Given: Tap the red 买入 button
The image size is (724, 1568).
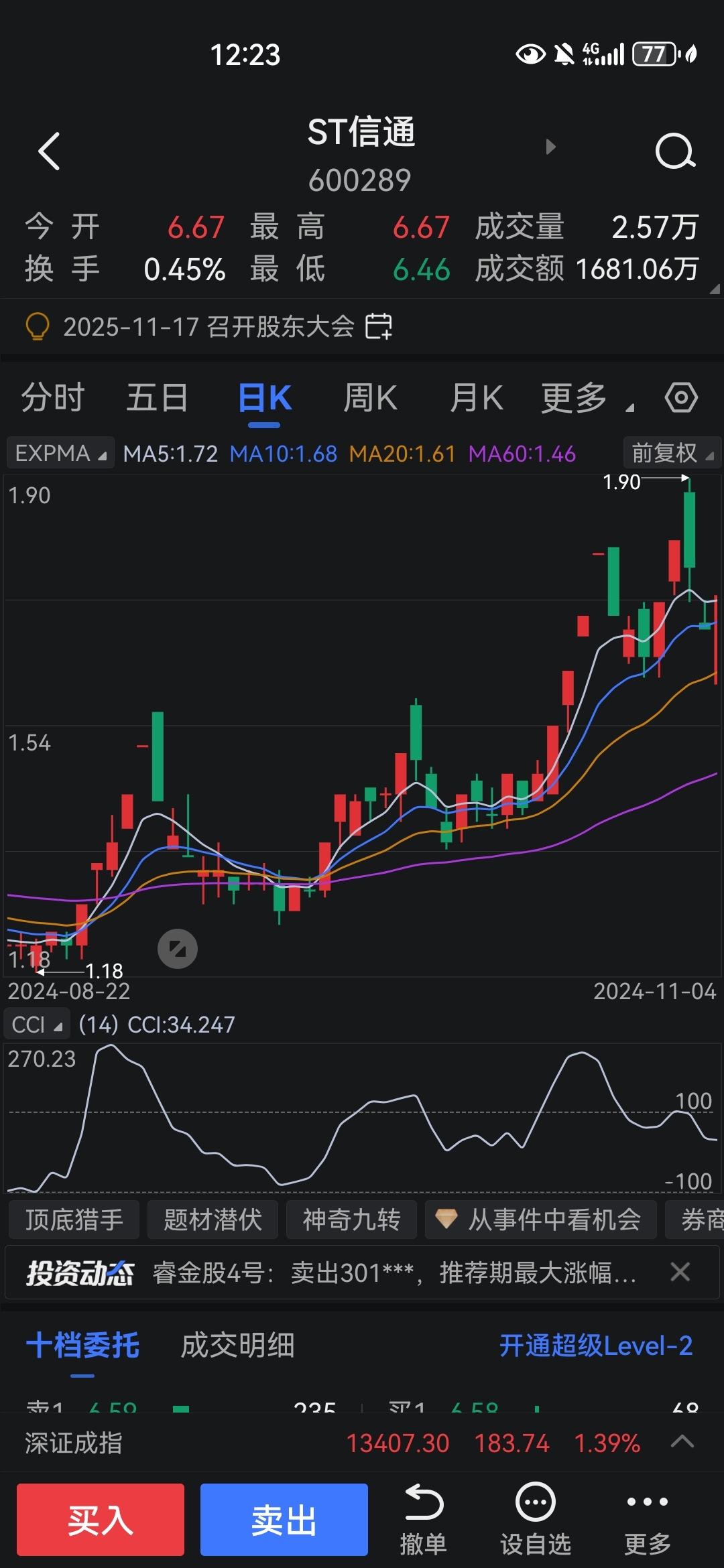Looking at the screenshot, I should pyautogui.click(x=101, y=1519).
